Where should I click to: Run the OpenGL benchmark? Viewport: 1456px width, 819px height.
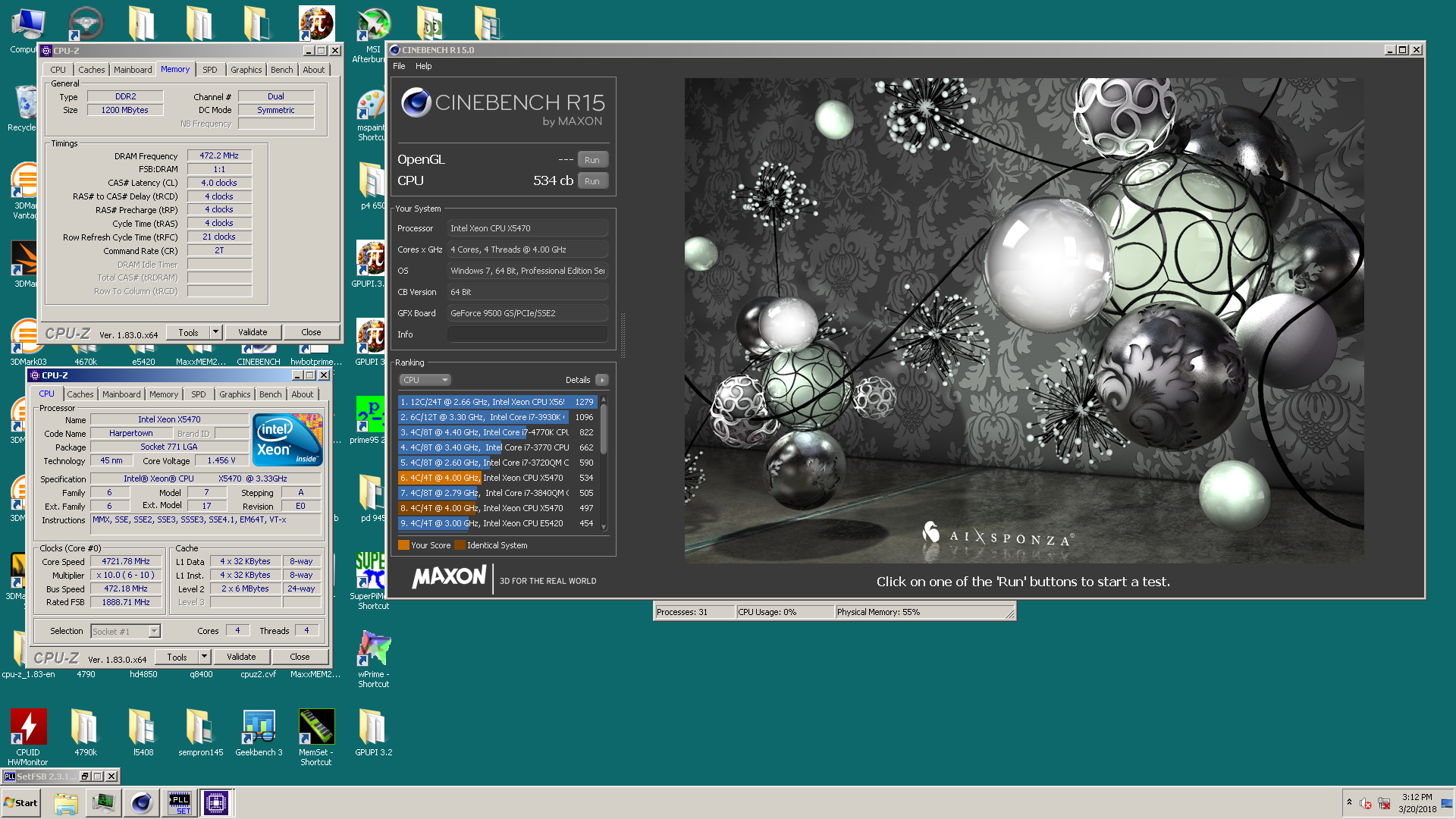(592, 160)
